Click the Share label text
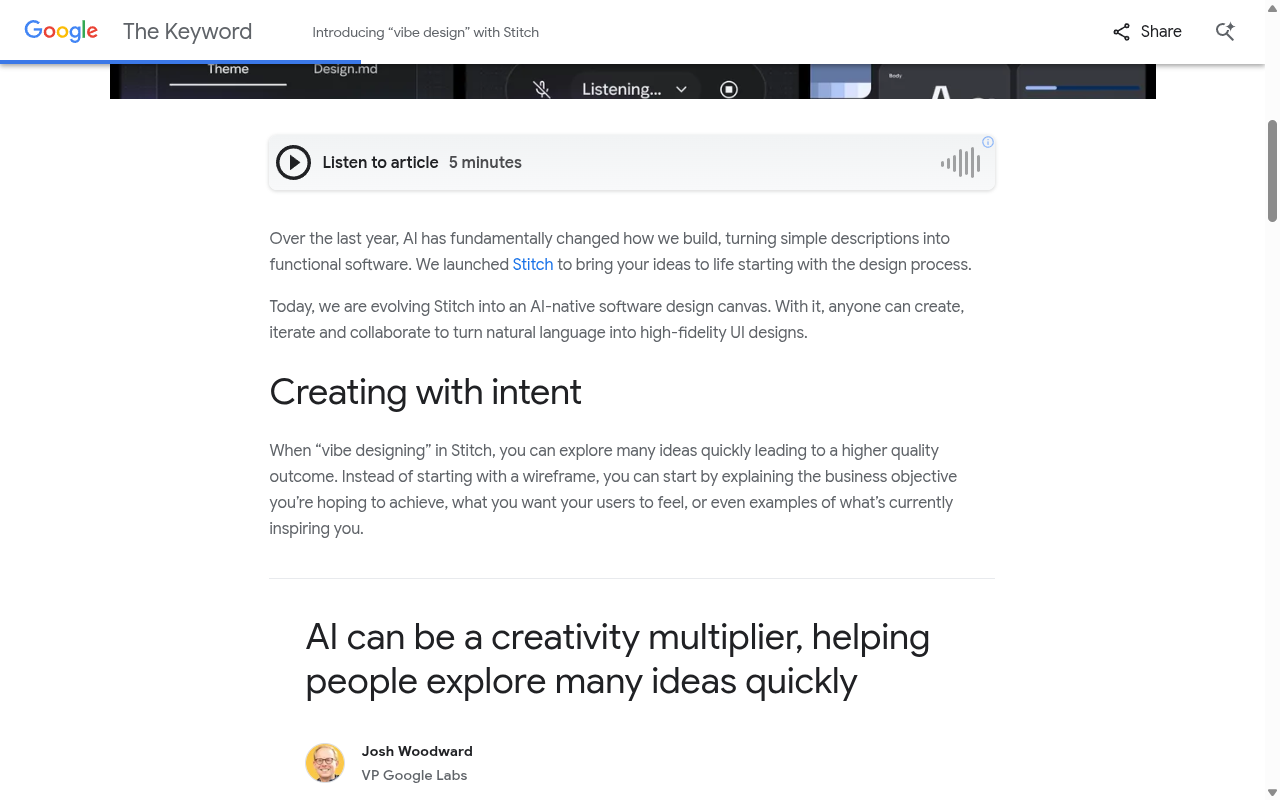Screen dimensions: 1280x800 pos(1161,32)
